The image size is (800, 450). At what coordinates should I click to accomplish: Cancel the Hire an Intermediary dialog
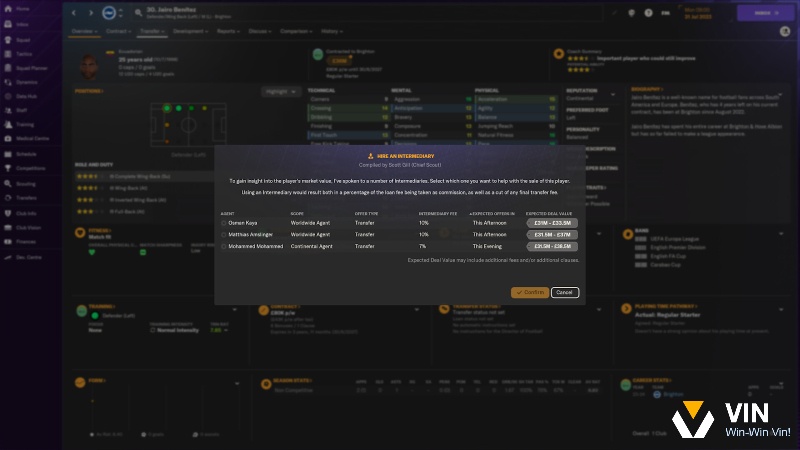pos(564,292)
